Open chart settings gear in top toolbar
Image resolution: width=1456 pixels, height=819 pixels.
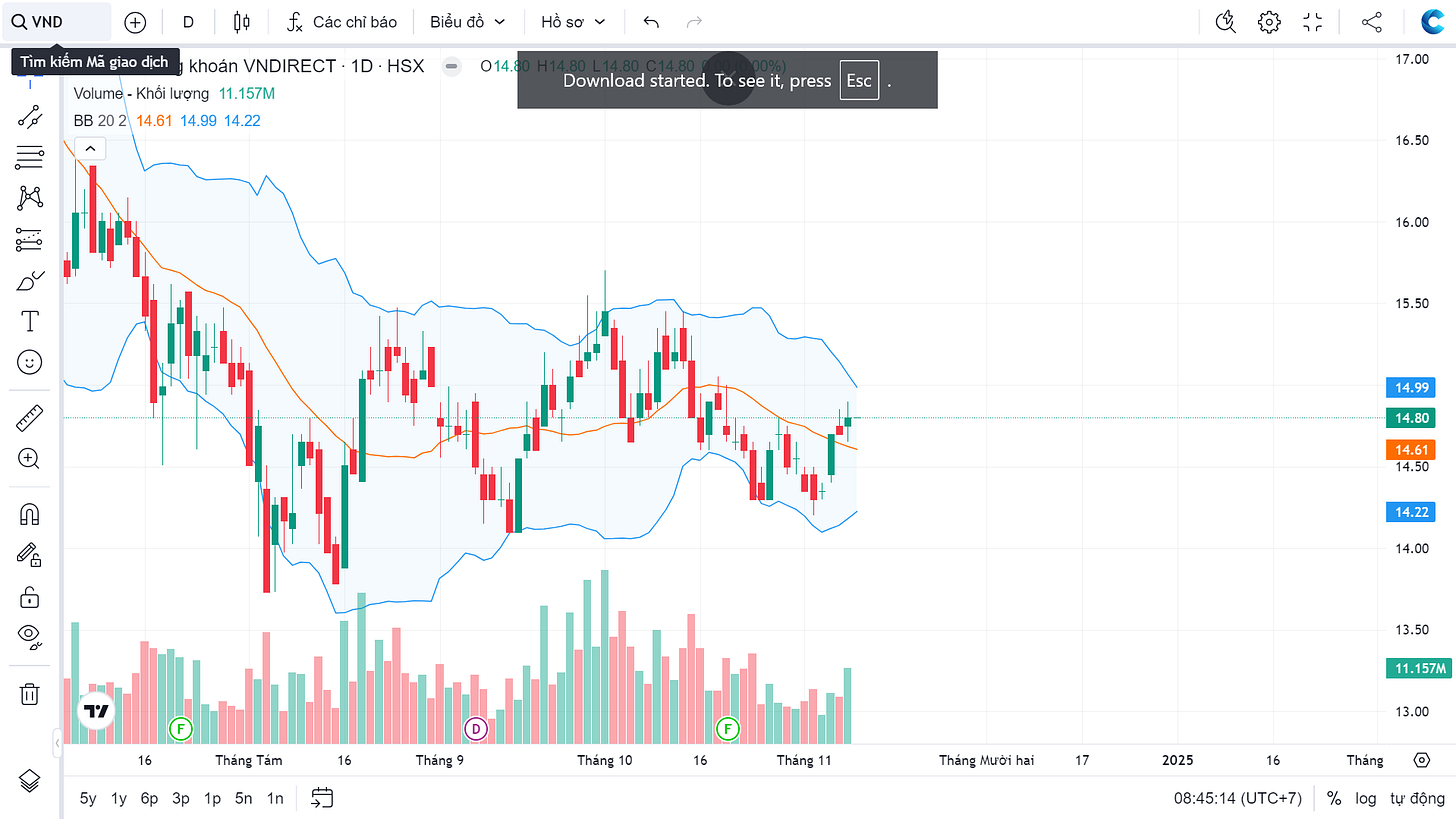pos(1269,22)
